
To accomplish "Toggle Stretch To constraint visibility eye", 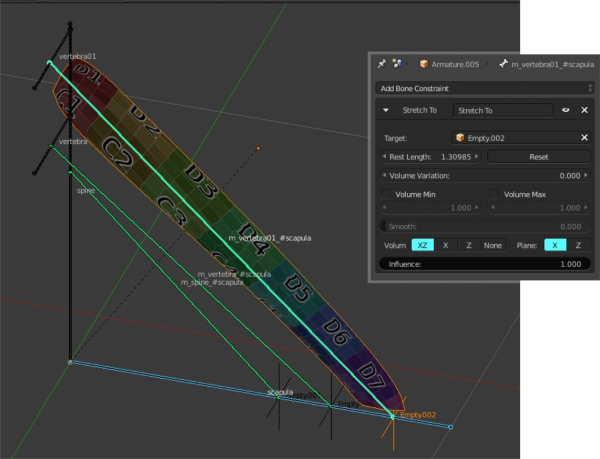I will [x=566, y=110].
